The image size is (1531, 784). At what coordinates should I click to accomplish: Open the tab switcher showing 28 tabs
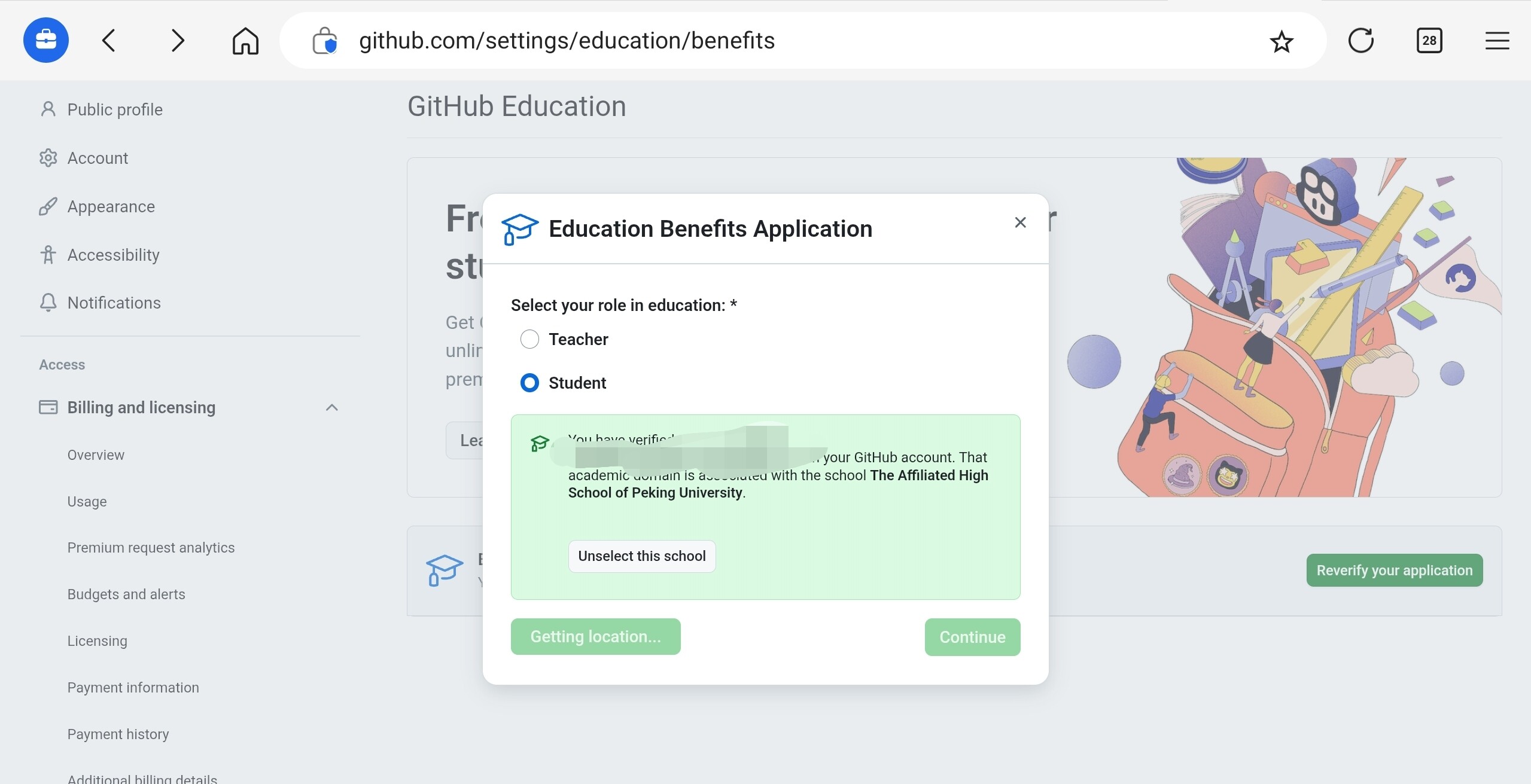[1429, 41]
